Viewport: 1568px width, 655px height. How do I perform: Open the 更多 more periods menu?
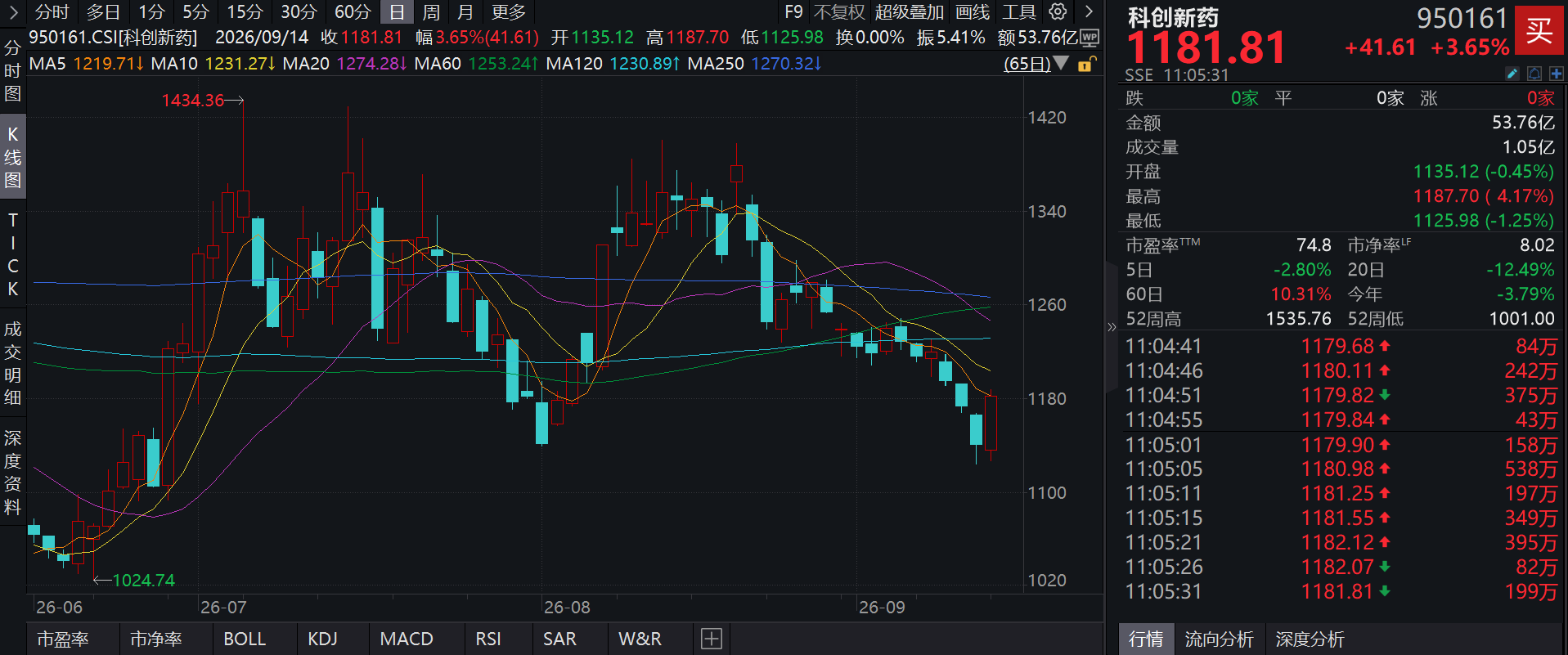(x=509, y=11)
